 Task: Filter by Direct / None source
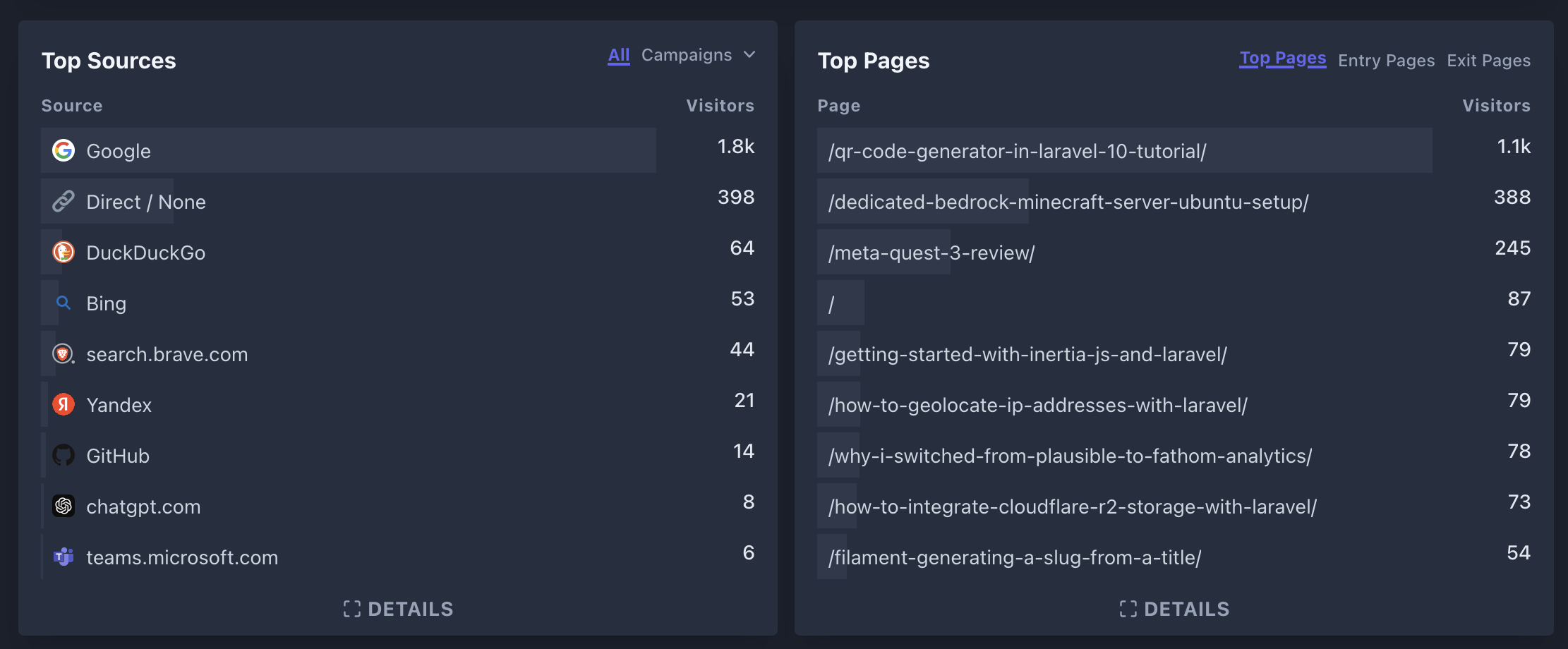(146, 202)
